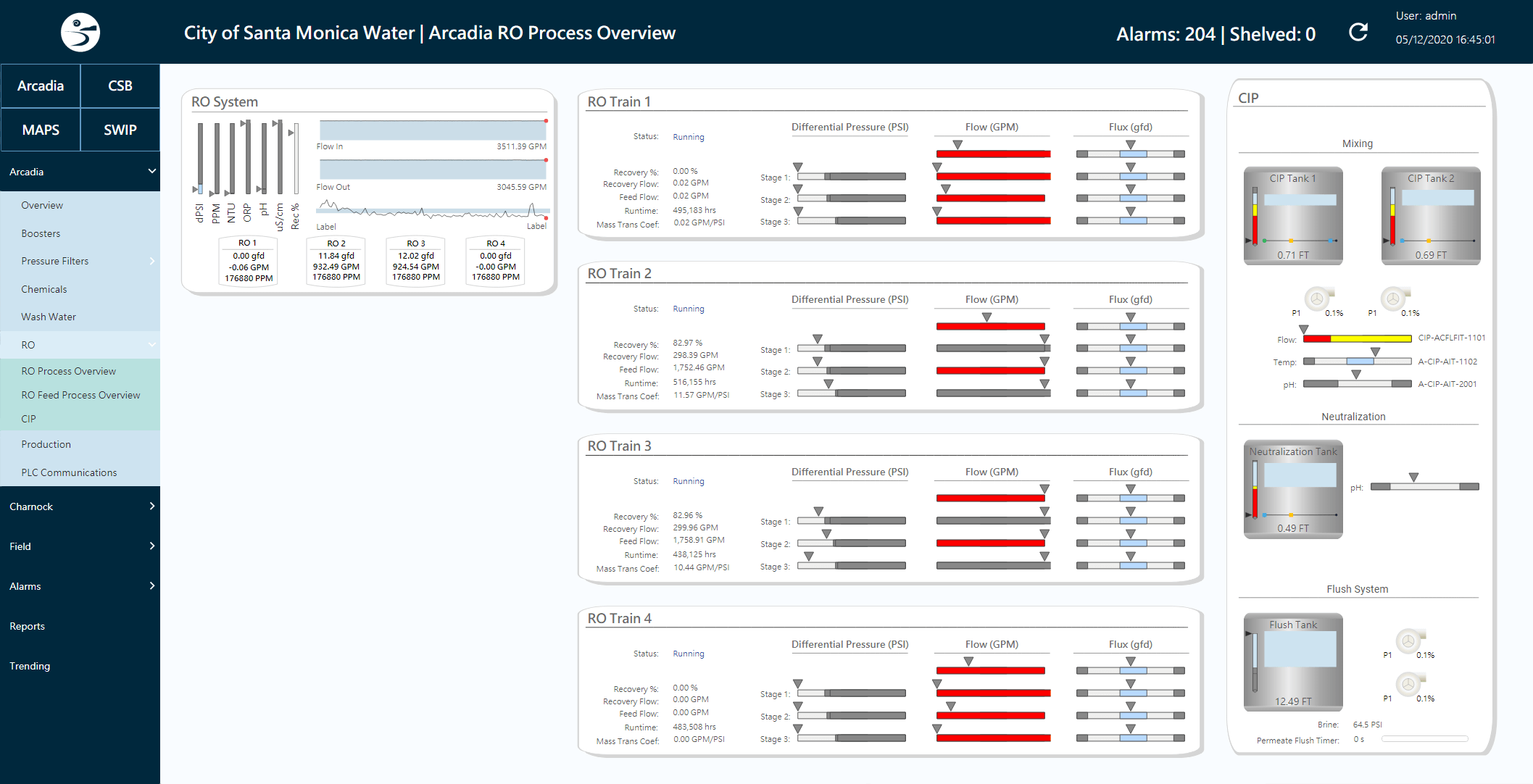Select the CIP Tank 2 graphic
Viewport: 1533px width, 784px height.
point(1431,216)
